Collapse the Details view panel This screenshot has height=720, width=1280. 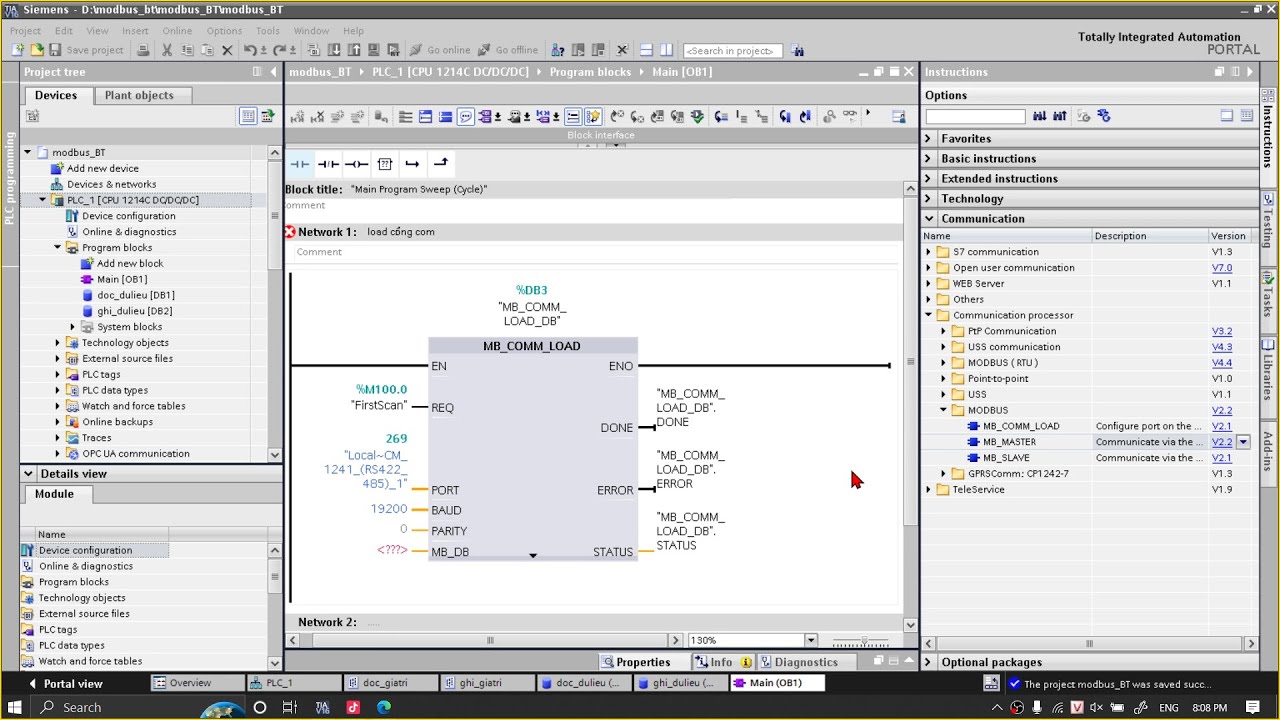tap(28, 474)
